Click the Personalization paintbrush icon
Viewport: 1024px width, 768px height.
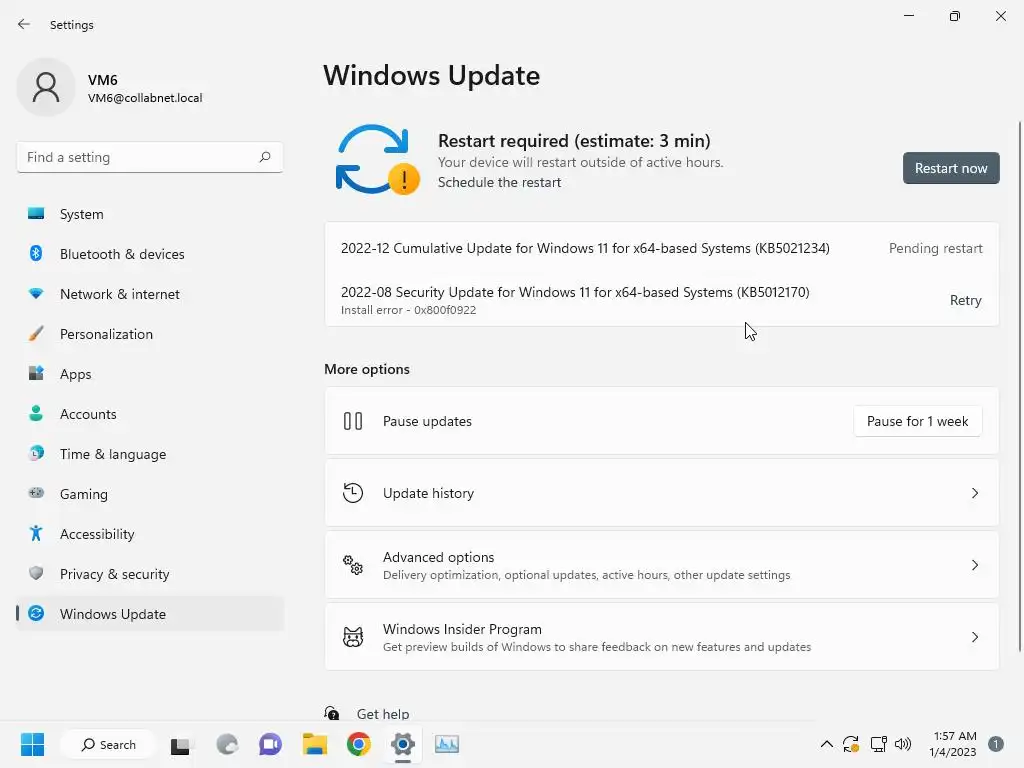coord(36,334)
